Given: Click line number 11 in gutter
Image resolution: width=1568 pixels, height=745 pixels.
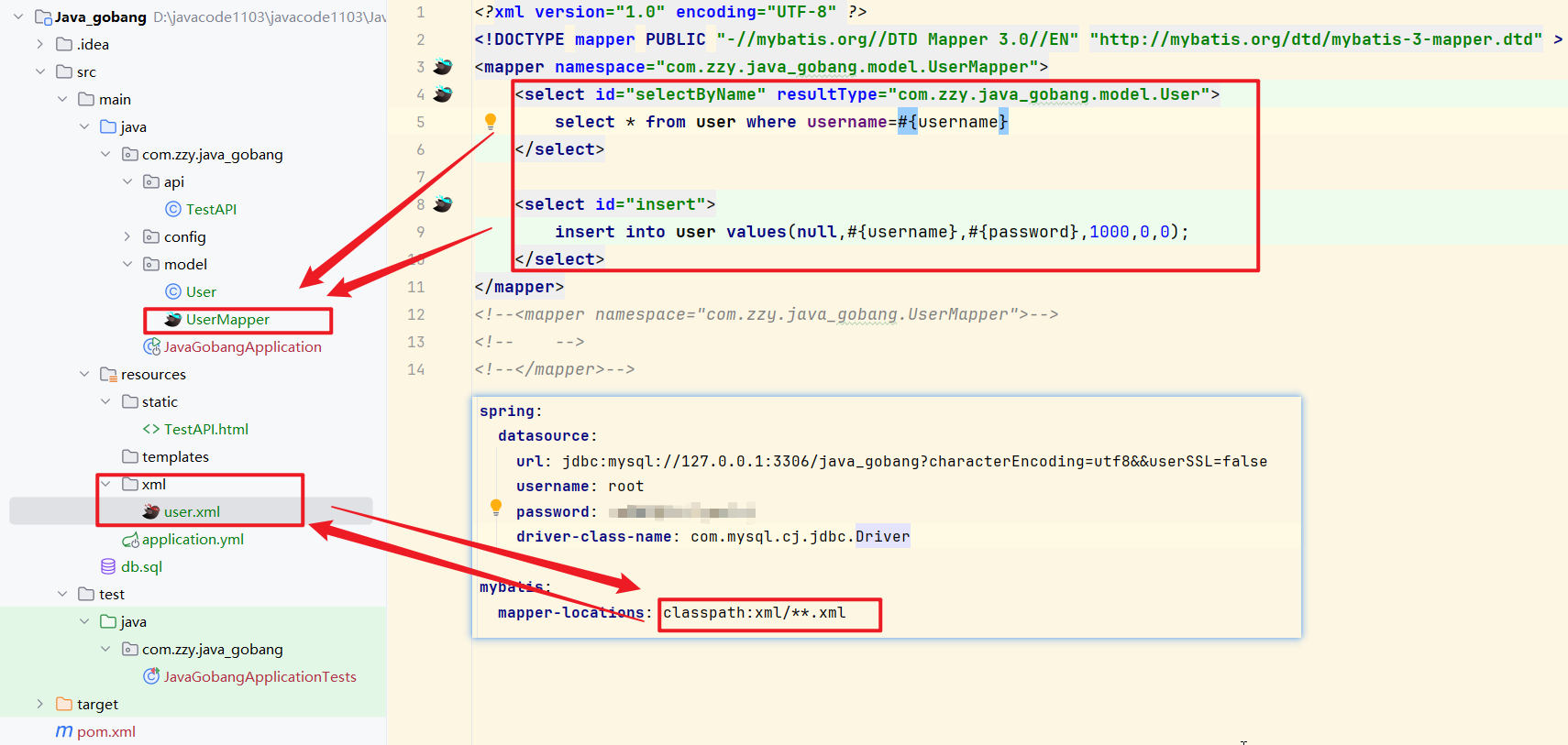Looking at the screenshot, I should tap(416, 287).
